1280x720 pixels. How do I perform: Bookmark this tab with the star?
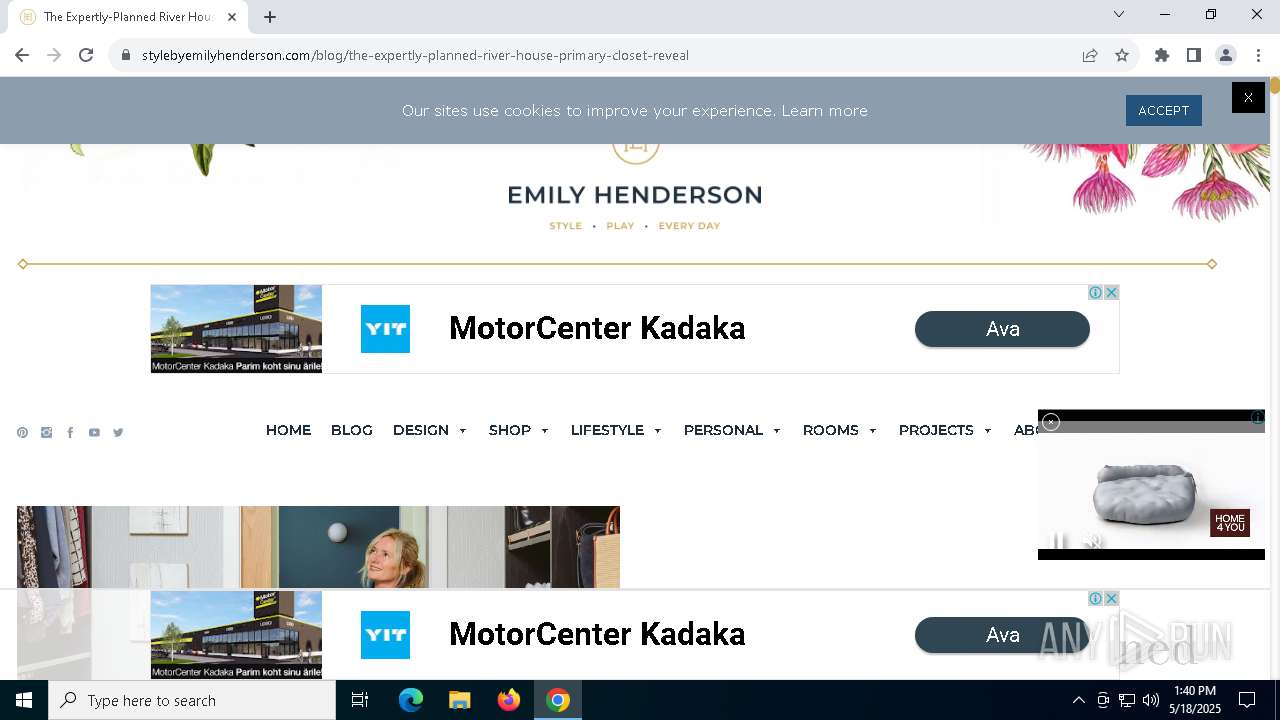click(1122, 55)
